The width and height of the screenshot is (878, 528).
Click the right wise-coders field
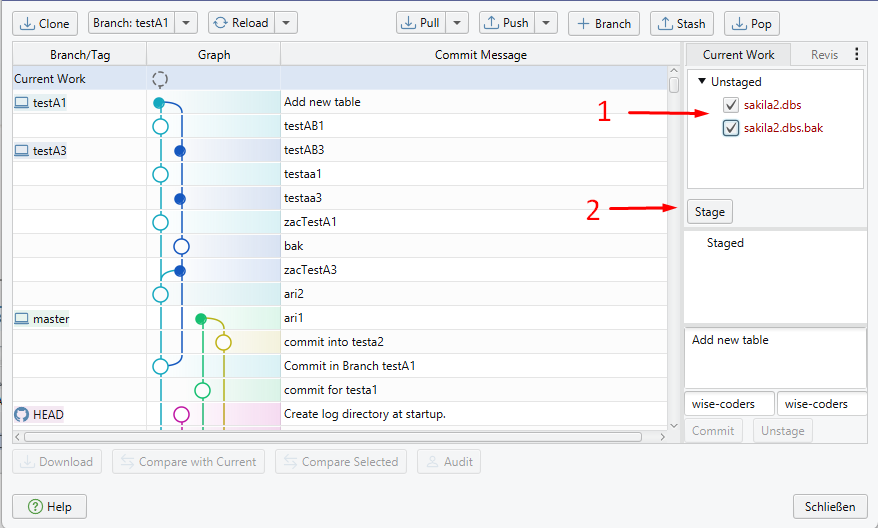tap(821, 404)
